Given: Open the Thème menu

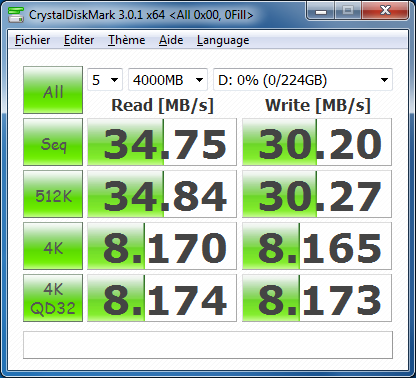Looking at the screenshot, I should [126, 40].
